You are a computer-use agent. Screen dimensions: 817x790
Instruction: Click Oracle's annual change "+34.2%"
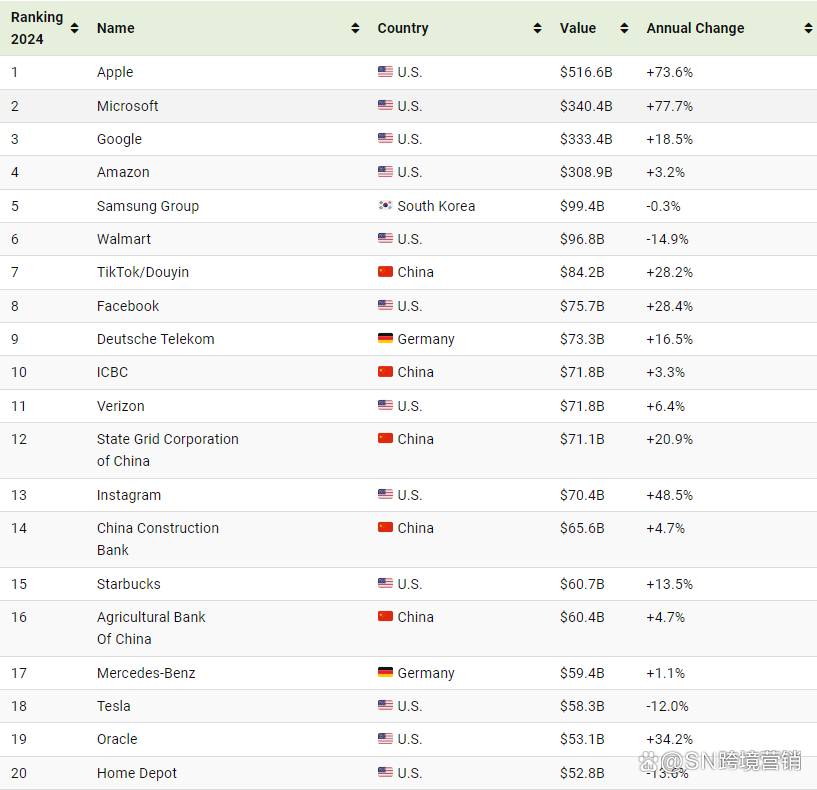[670, 739]
